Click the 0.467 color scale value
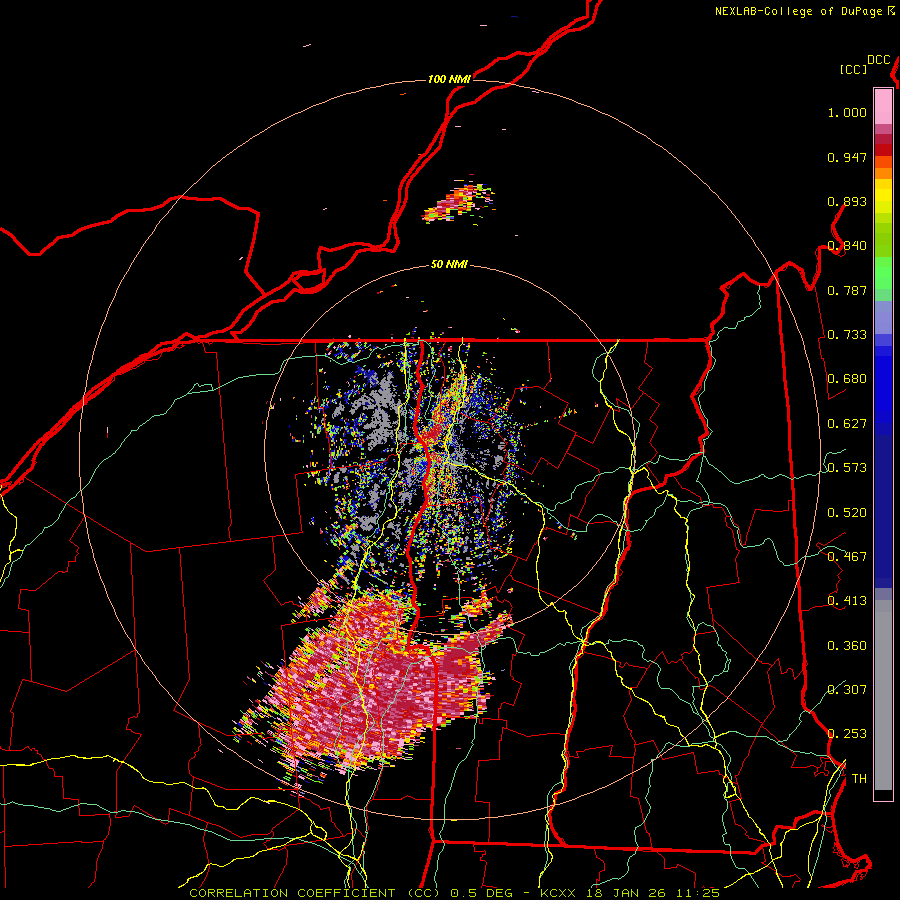Viewport: 900px width, 900px height. pyautogui.click(x=847, y=557)
